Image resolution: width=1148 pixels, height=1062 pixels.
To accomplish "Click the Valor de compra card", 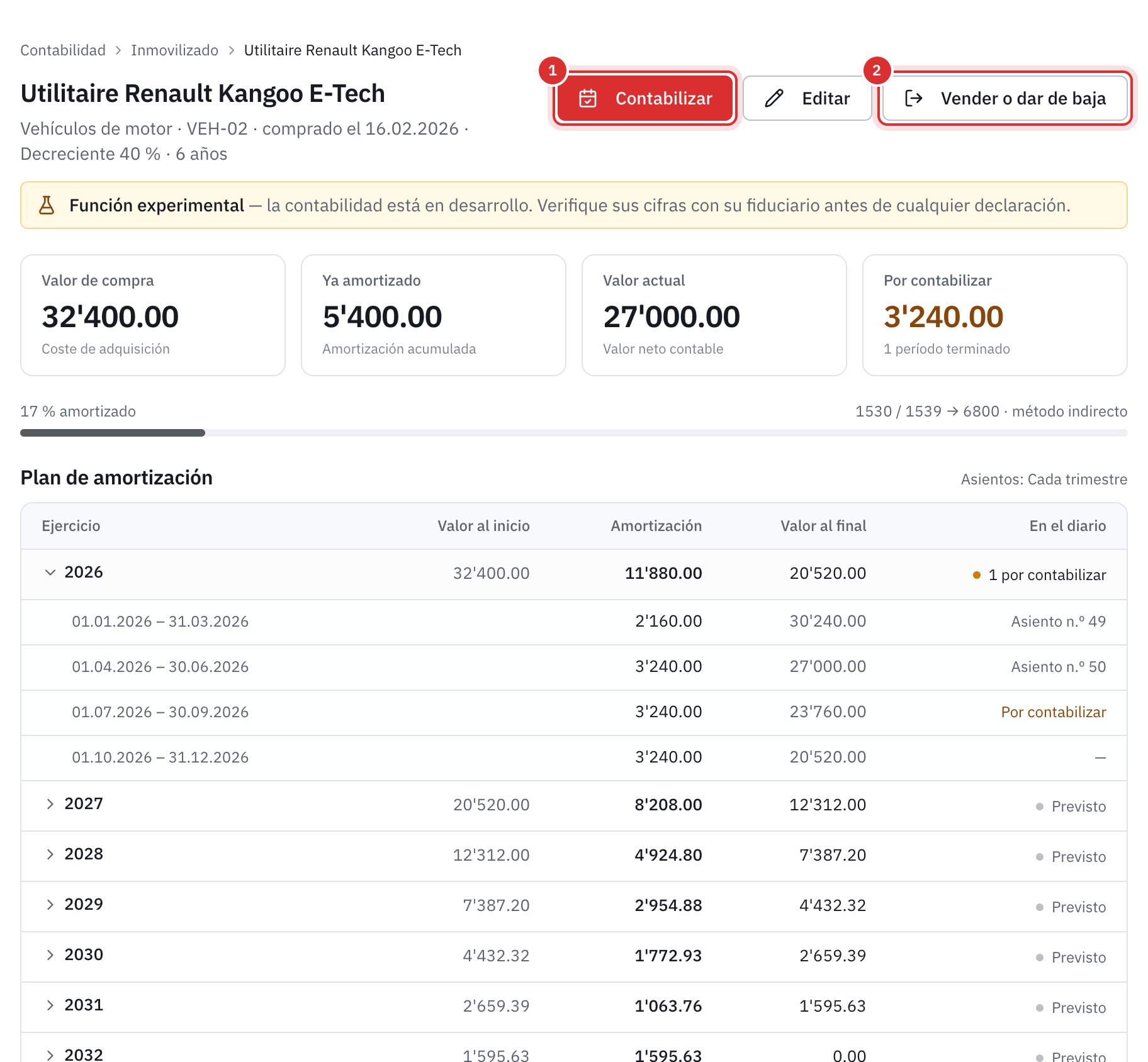I will click(153, 315).
